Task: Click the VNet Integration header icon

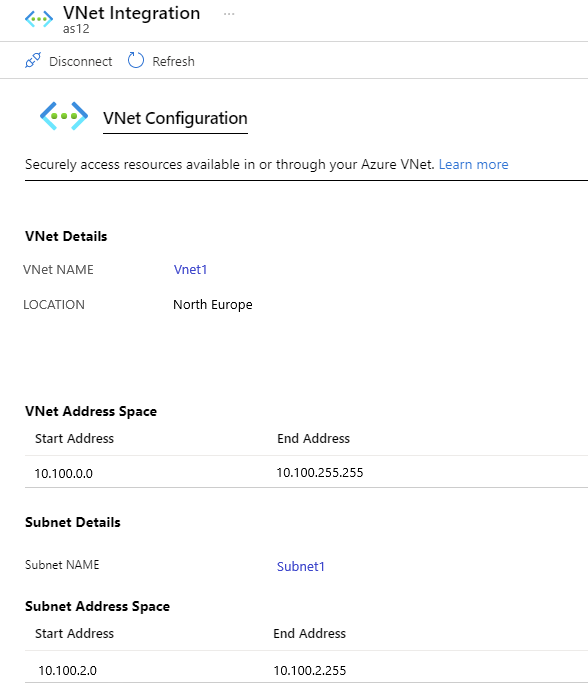Action: click(39, 19)
